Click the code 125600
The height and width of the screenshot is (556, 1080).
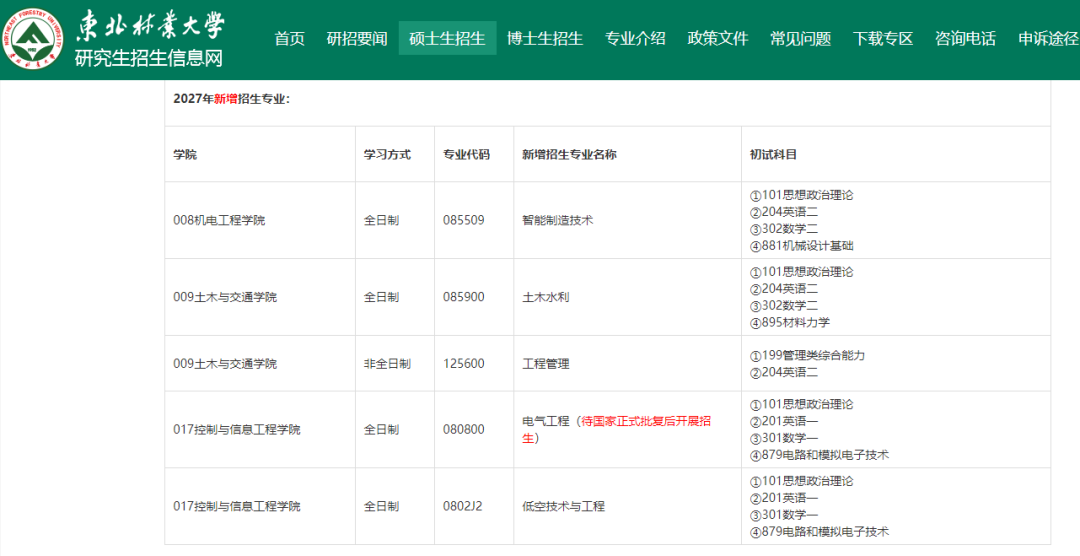[x=464, y=364]
